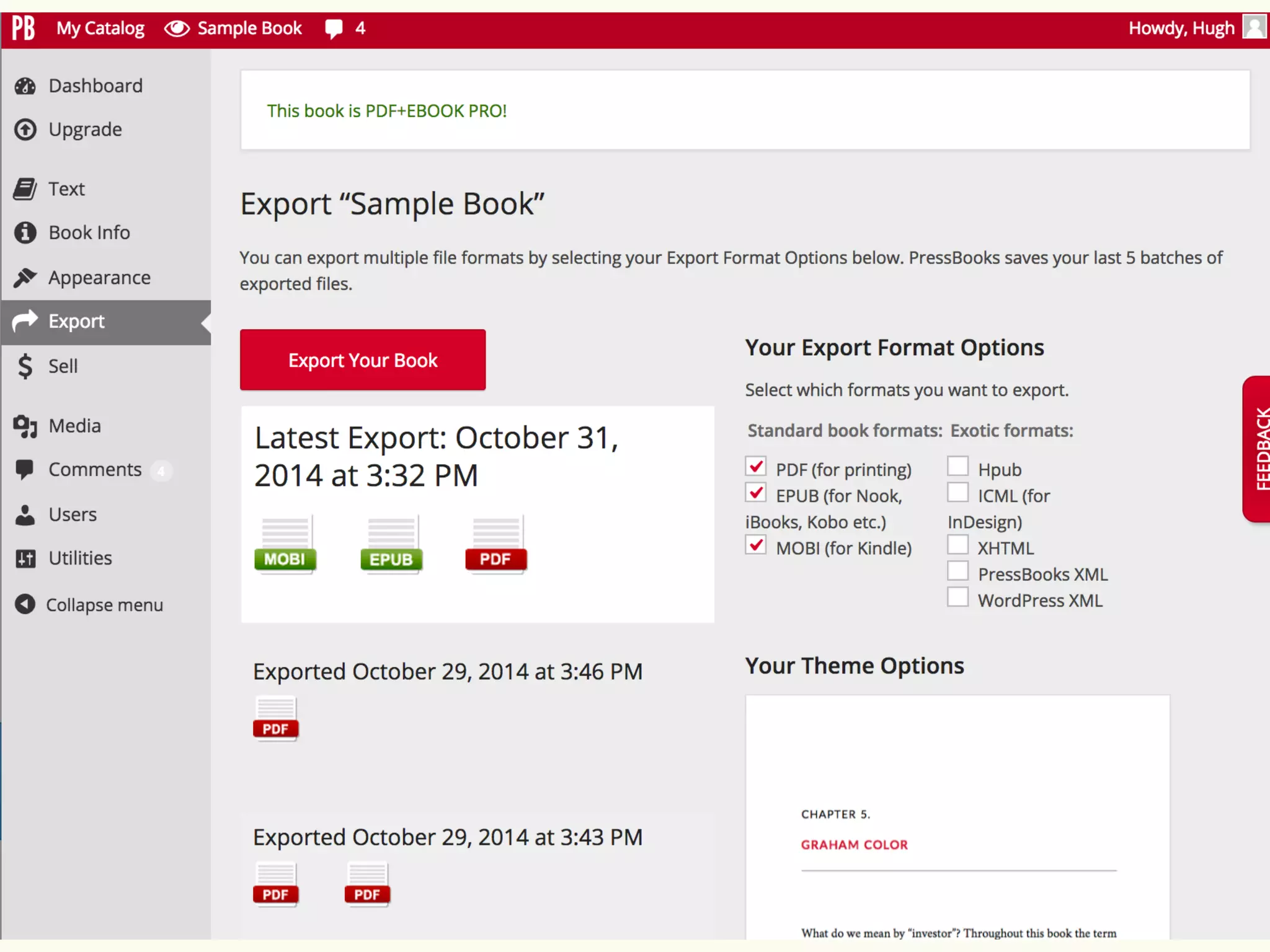Image resolution: width=1270 pixels, height=952 pixels.
Task: Open the red Feedback side tab
Action: (1258, 449)
